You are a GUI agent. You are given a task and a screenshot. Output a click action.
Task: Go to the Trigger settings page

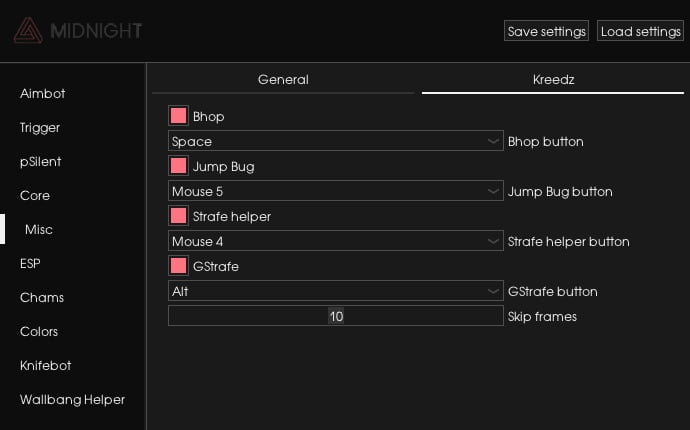click(x=40, y=128)
